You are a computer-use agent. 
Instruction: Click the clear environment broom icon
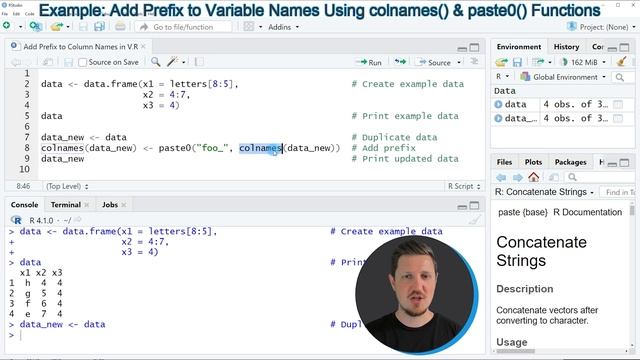click(621, 62)
